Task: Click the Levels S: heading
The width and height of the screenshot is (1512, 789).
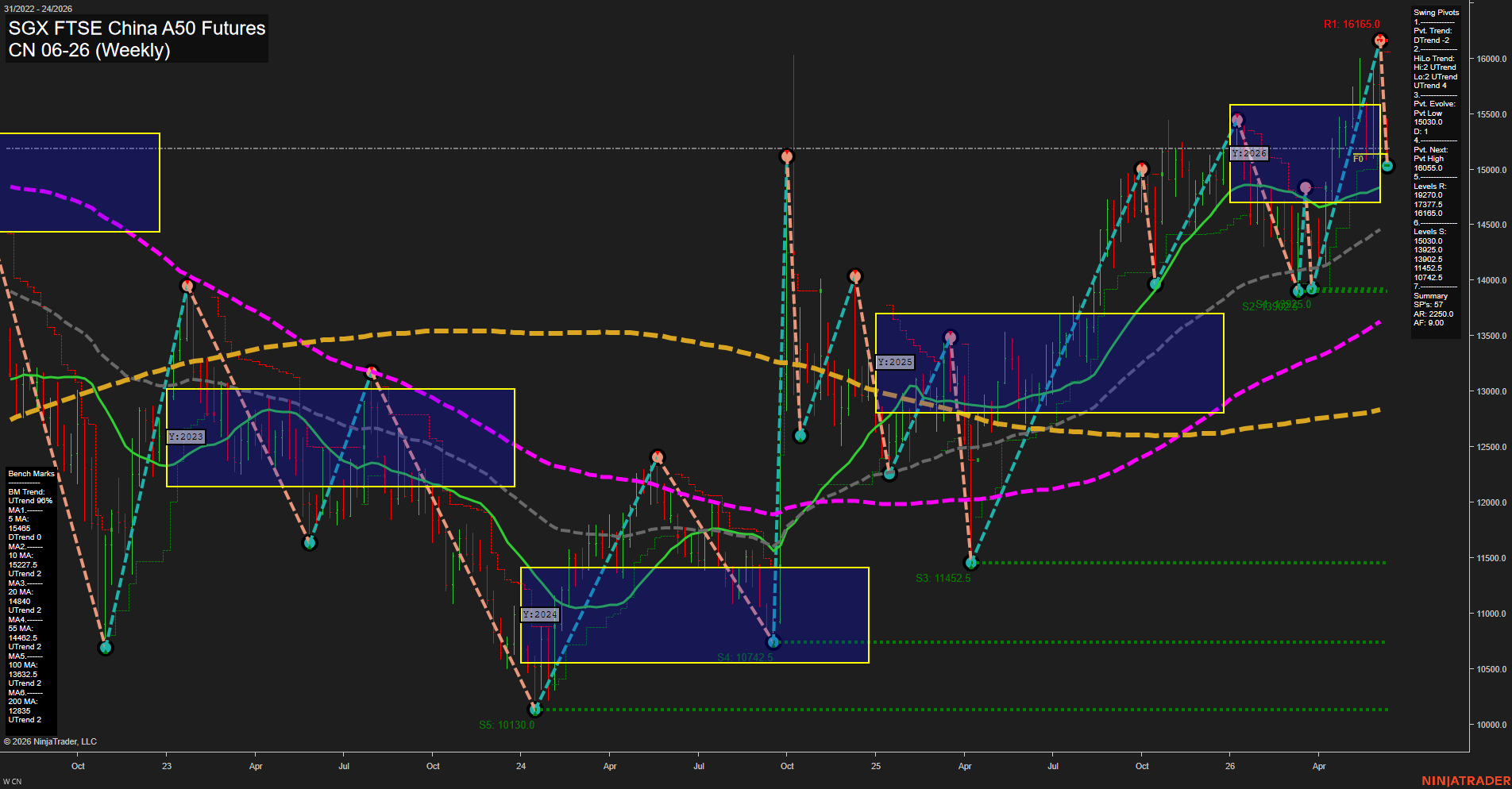Action: 1430,232
